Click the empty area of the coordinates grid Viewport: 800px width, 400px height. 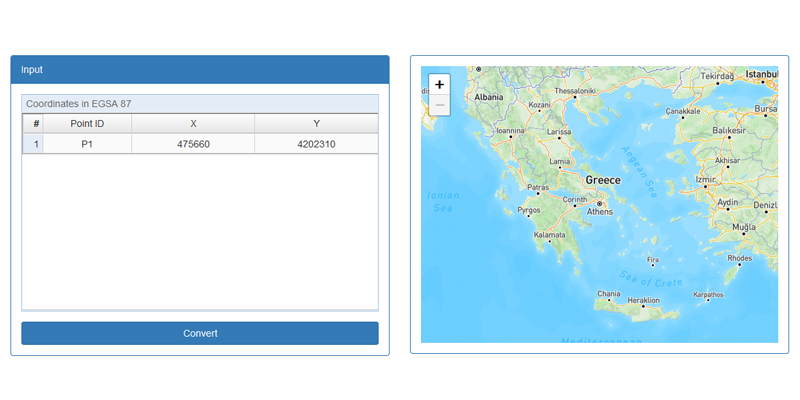pos(200,230)
